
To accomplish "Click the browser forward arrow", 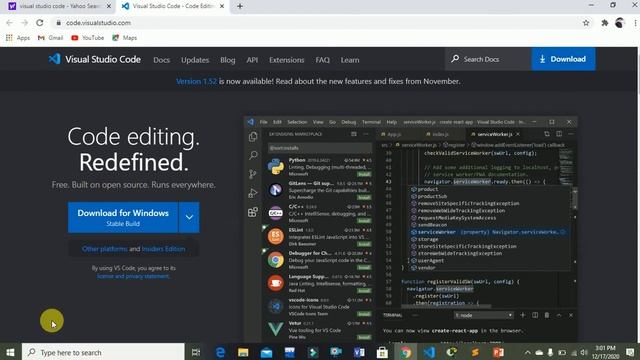I will coord(24,23).
